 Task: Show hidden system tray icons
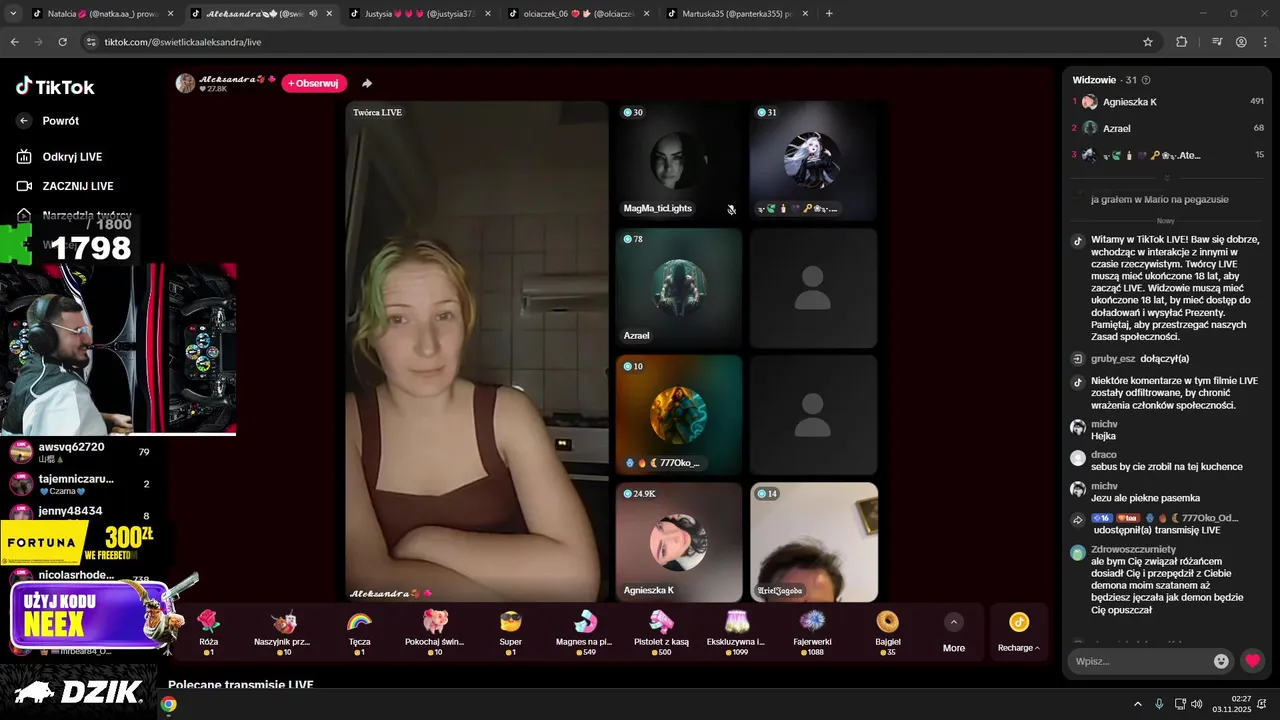point(1137,704)
